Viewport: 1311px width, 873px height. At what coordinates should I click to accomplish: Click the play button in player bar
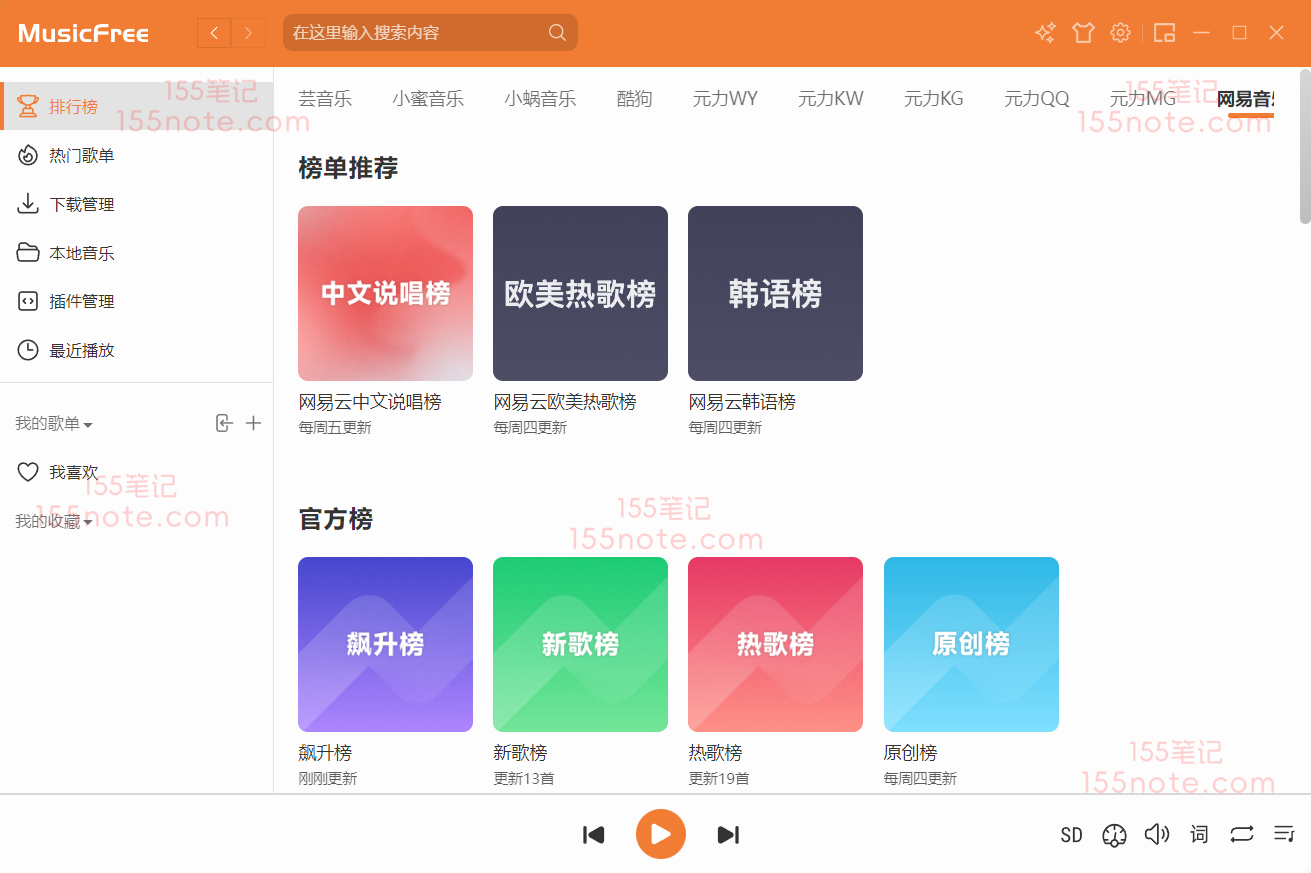pos(660,834)
